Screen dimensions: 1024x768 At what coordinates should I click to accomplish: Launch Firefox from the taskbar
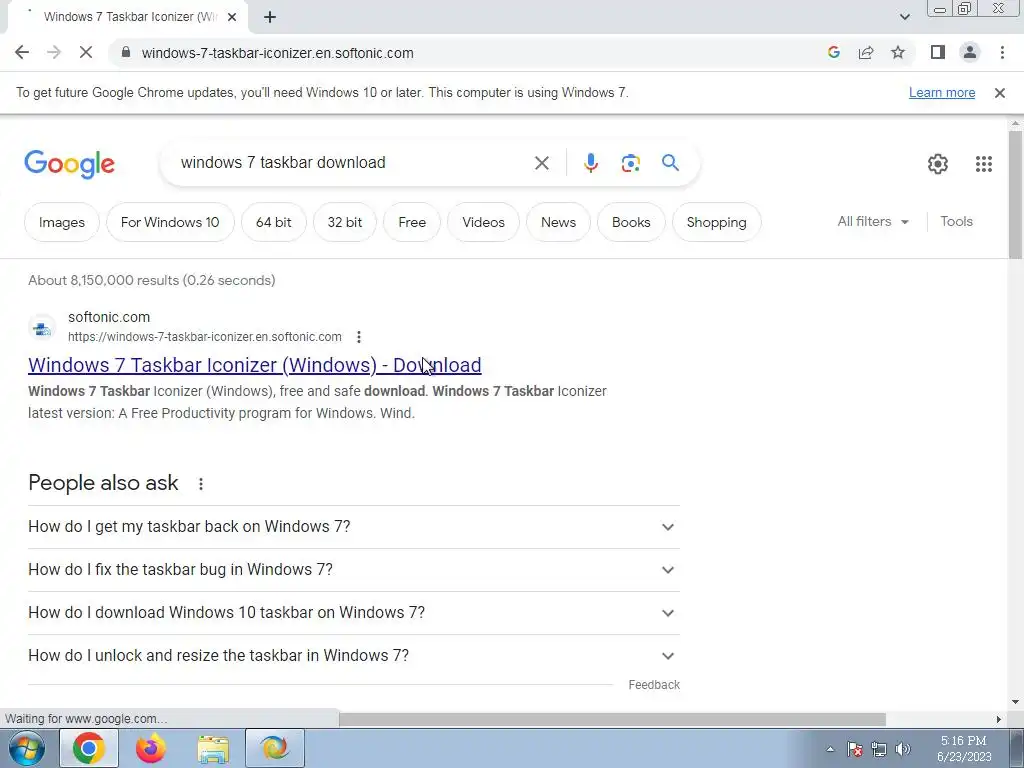[x=151, y=748]
